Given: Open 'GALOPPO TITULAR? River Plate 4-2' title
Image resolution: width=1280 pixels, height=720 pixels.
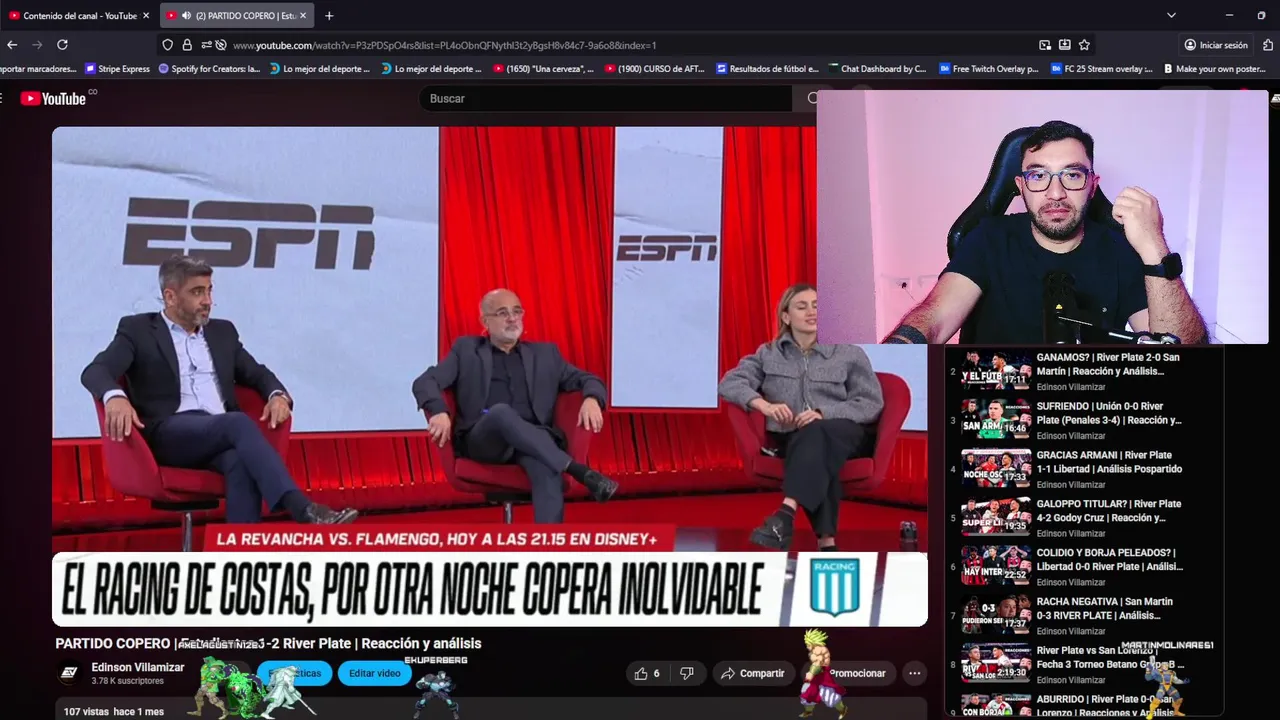Looking at the screenshot, I should (x=1108, y=511).
